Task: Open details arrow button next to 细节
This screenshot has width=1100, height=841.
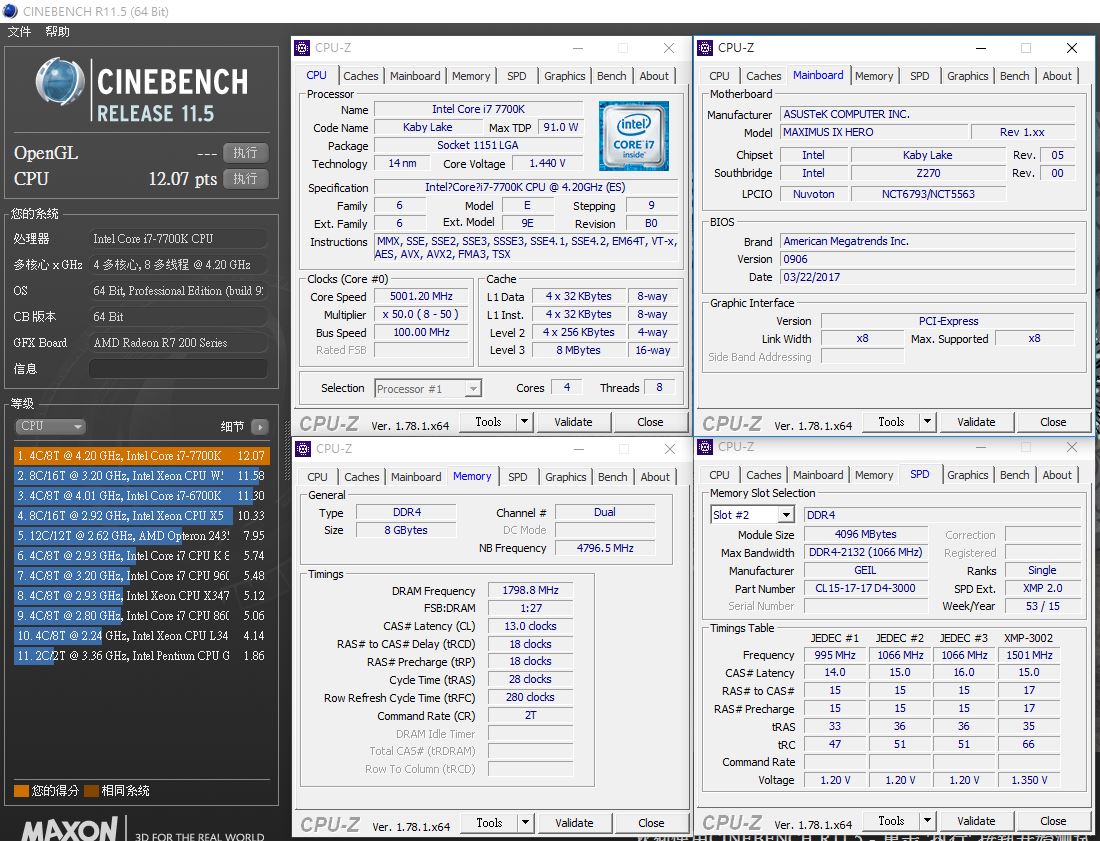Action: [x=260, y=426]
